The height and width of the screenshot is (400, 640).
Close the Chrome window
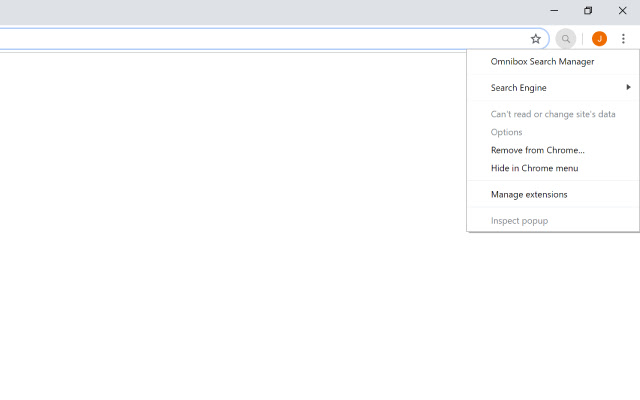coord(622,11)
